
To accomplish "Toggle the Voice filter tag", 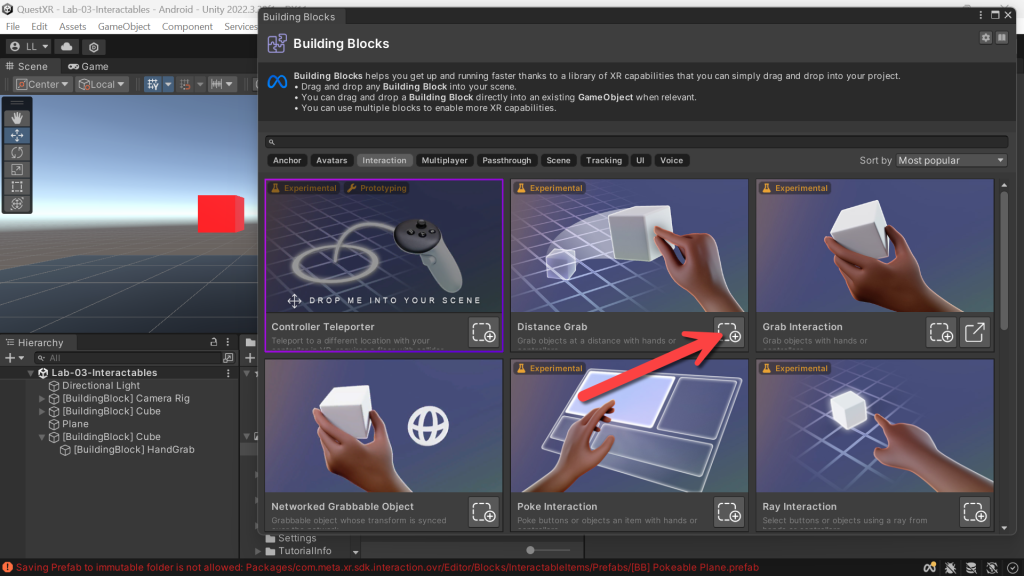I will [x=671, y=161].
